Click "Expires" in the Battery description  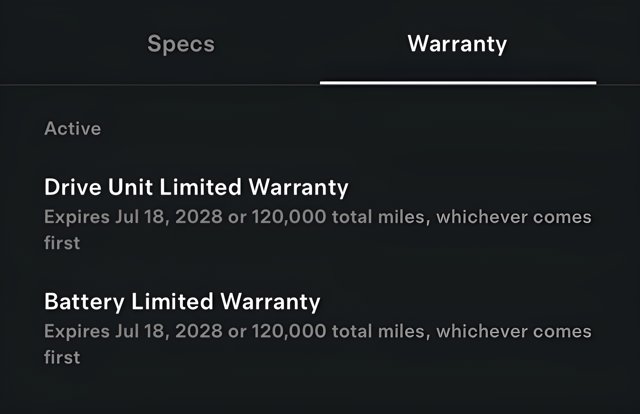(75, 331)
